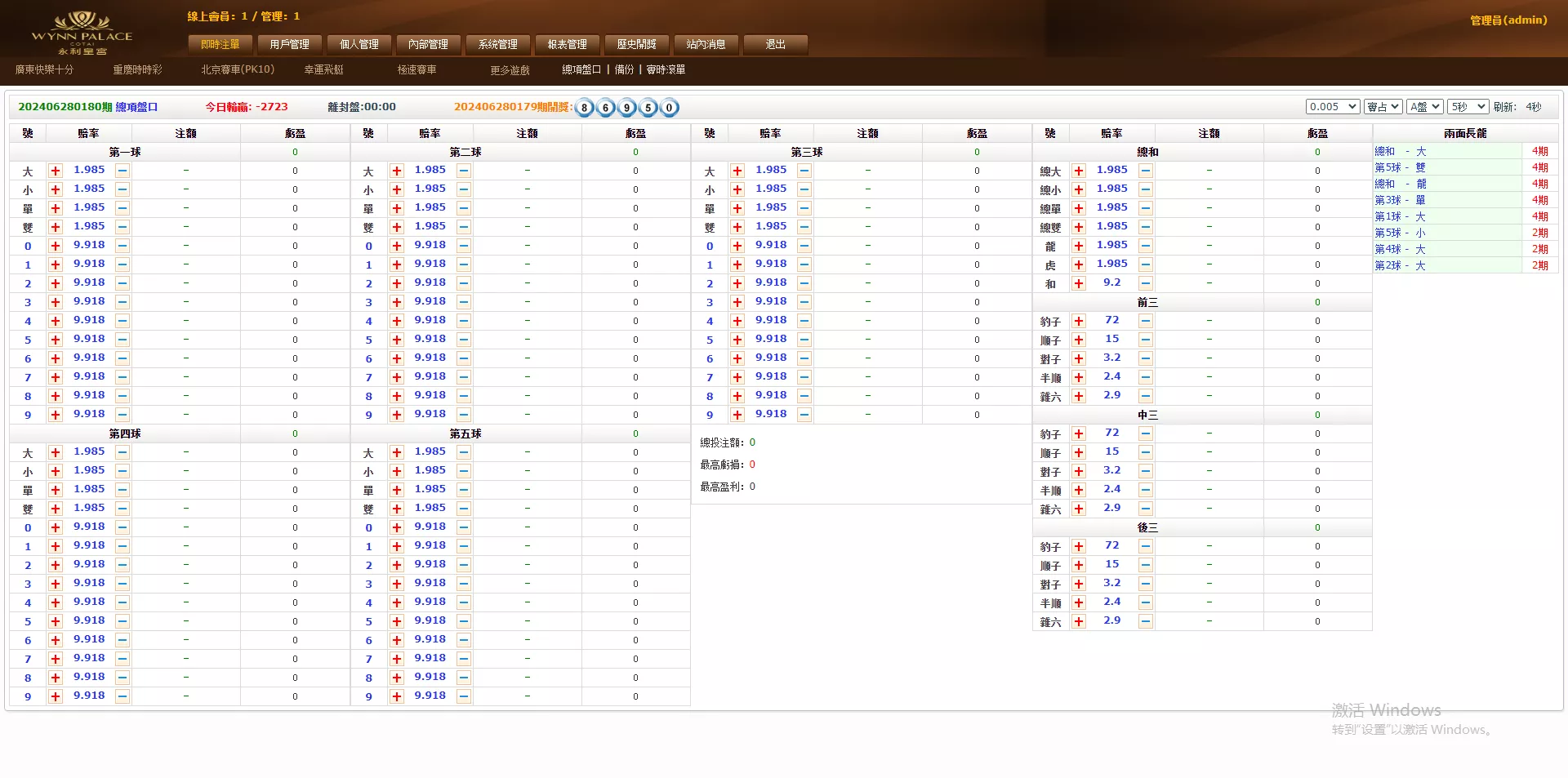Click plus icon for 前三 豹子
Viewport: 1568px width, 778px height.
pyautogui.click(x=1079, y=321)
